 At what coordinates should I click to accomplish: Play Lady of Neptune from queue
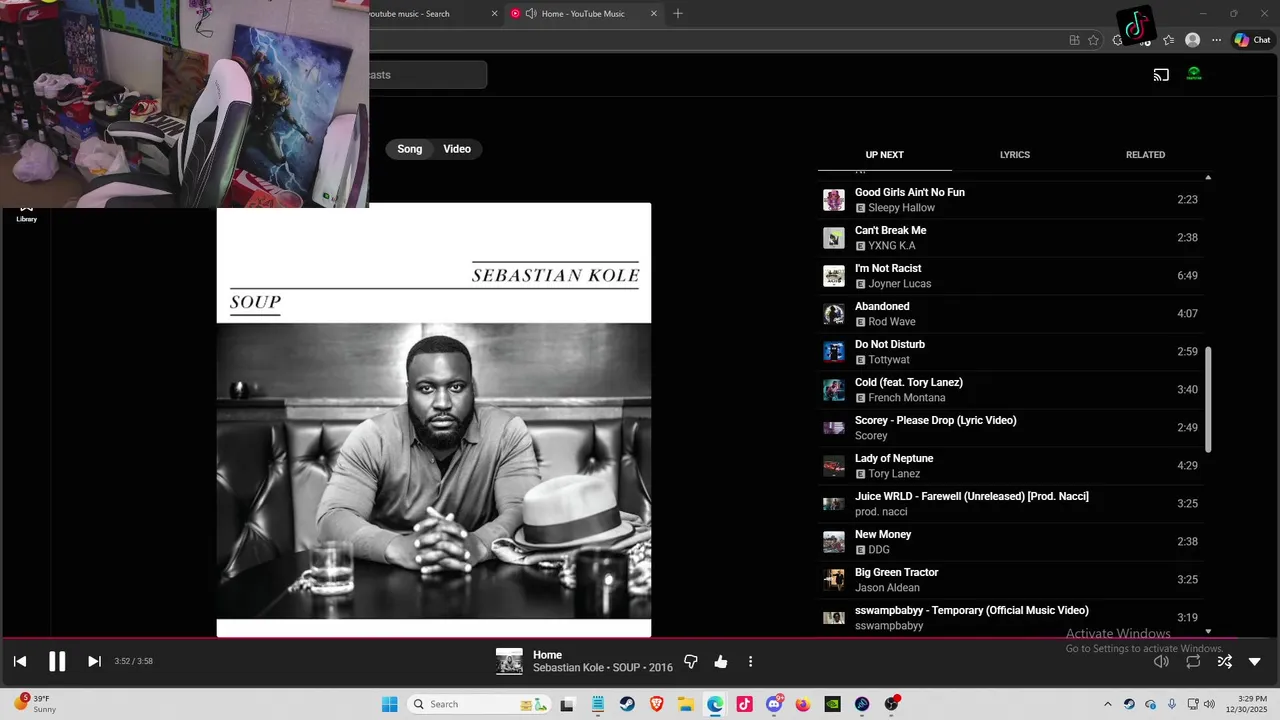pos(1010,466)
